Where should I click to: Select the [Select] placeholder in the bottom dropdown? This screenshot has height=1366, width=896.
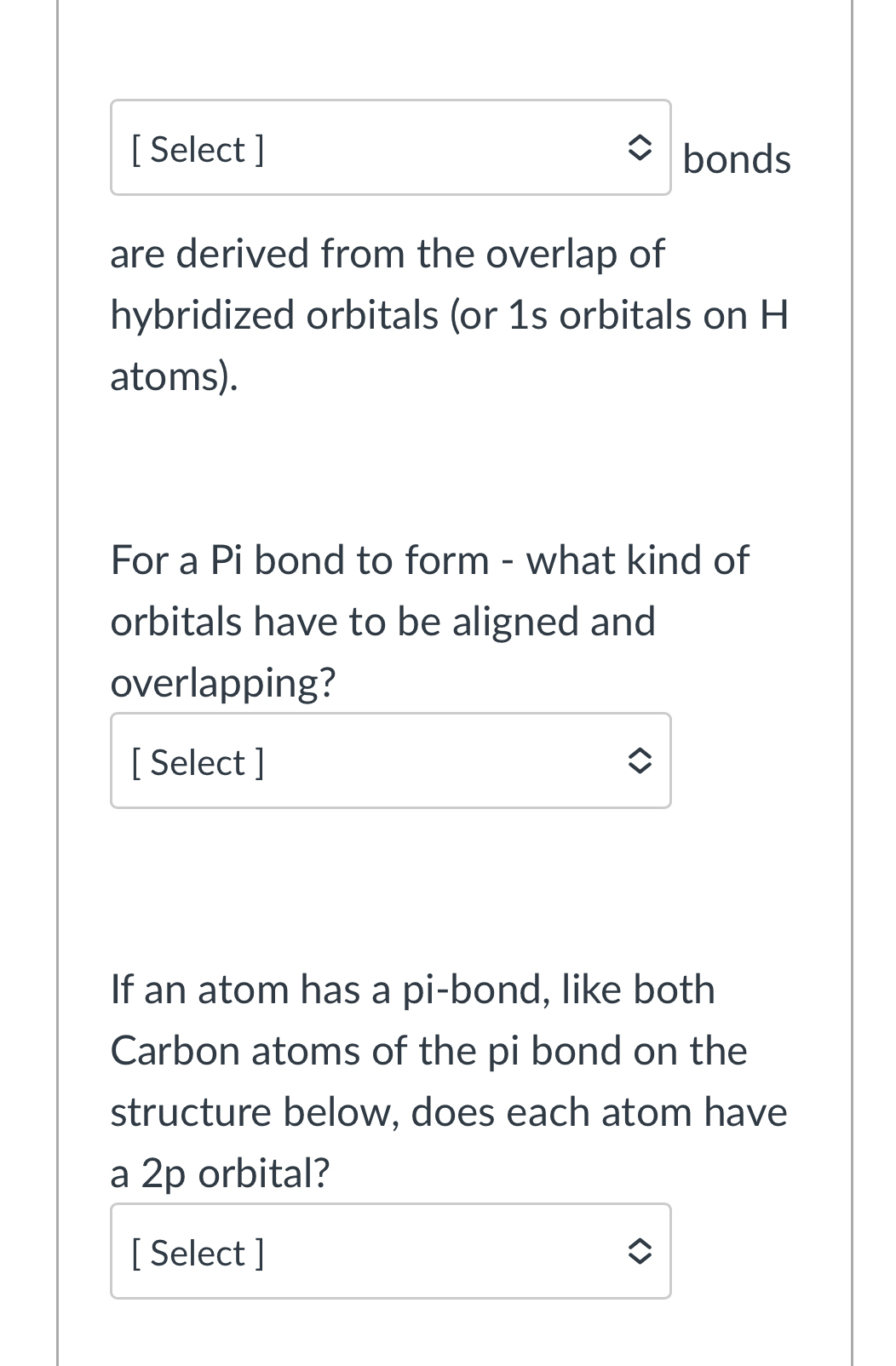click(x=196, y=1251)
